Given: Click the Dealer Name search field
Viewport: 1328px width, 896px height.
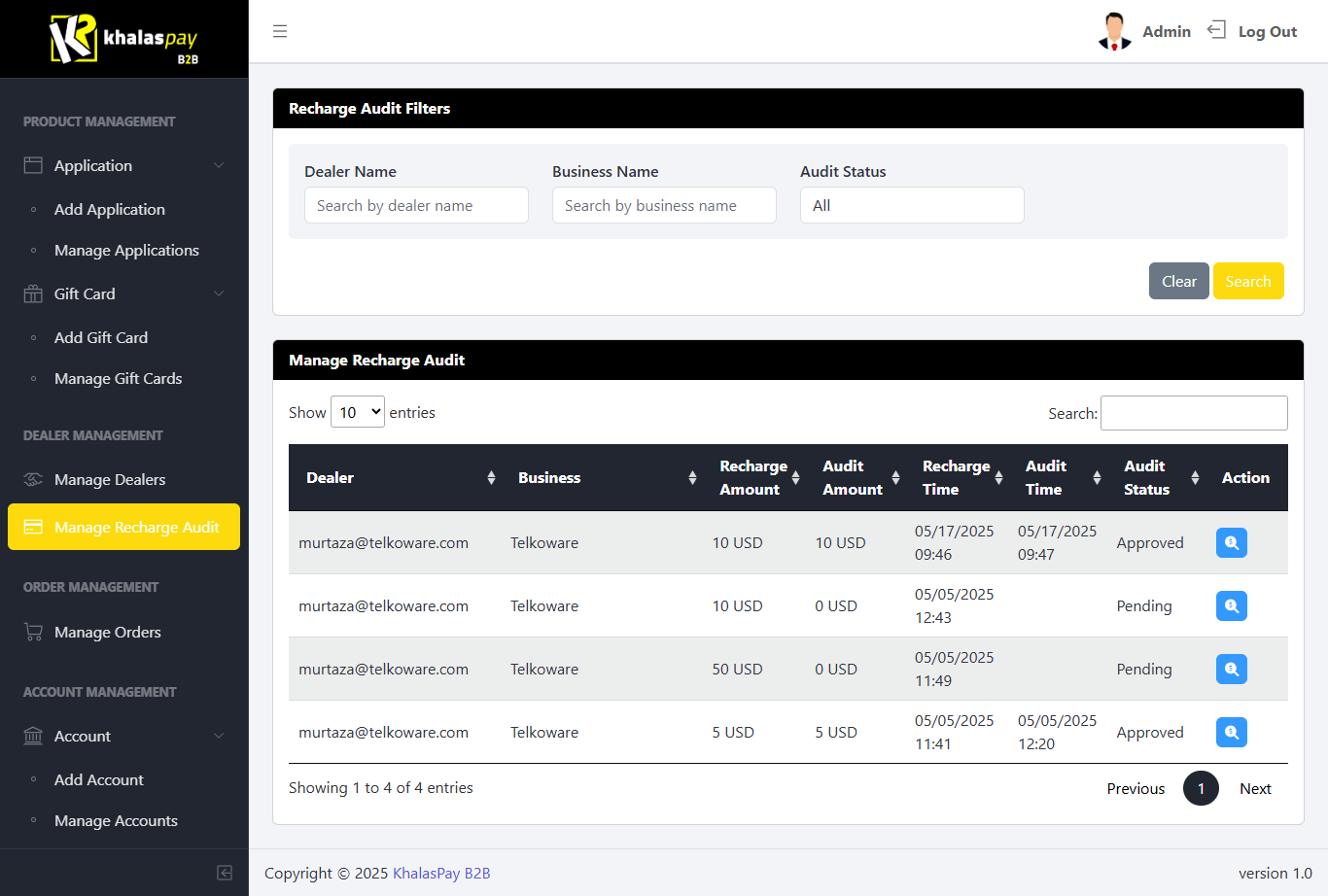Looking at the screenshot, I should point(416,205).
